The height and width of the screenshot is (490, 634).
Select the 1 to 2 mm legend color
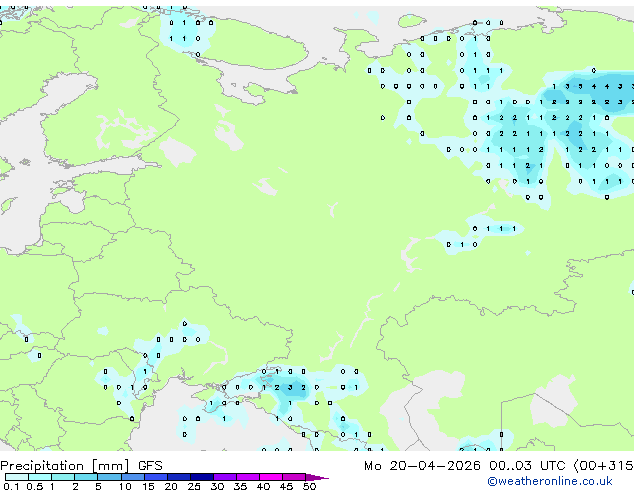(63, 477)
